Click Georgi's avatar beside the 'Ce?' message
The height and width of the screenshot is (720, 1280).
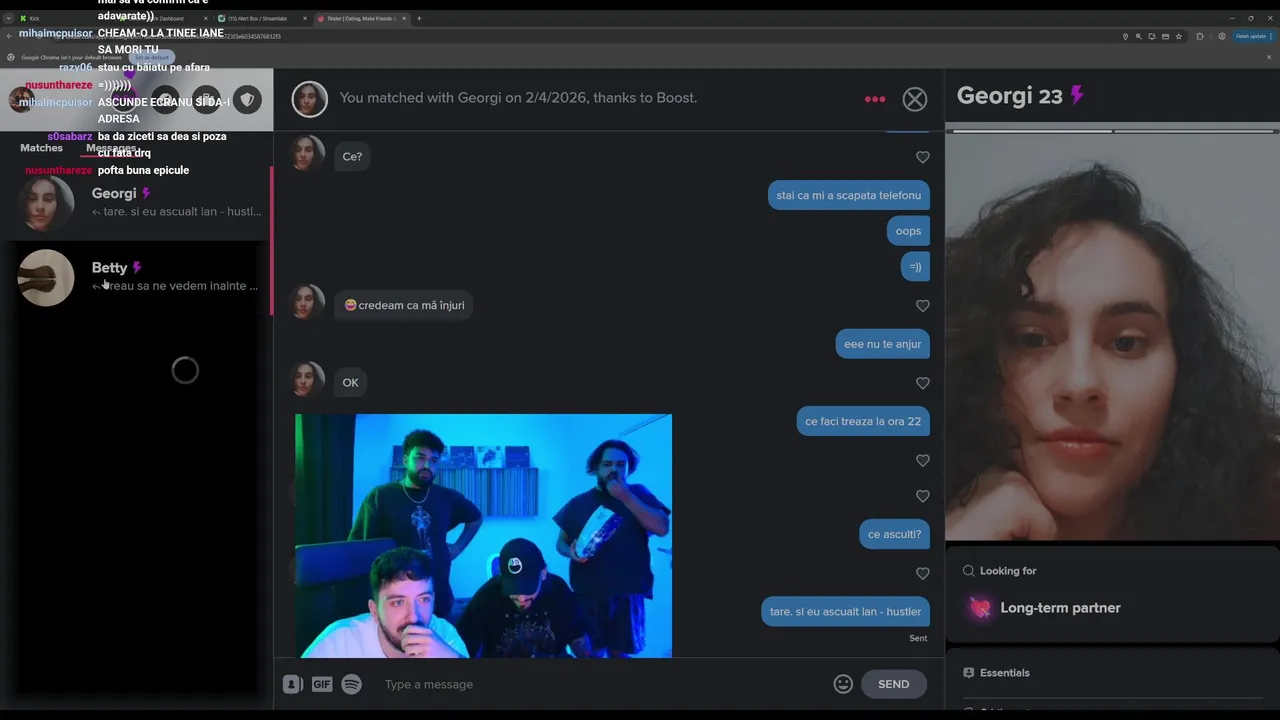tap(307, 154)
